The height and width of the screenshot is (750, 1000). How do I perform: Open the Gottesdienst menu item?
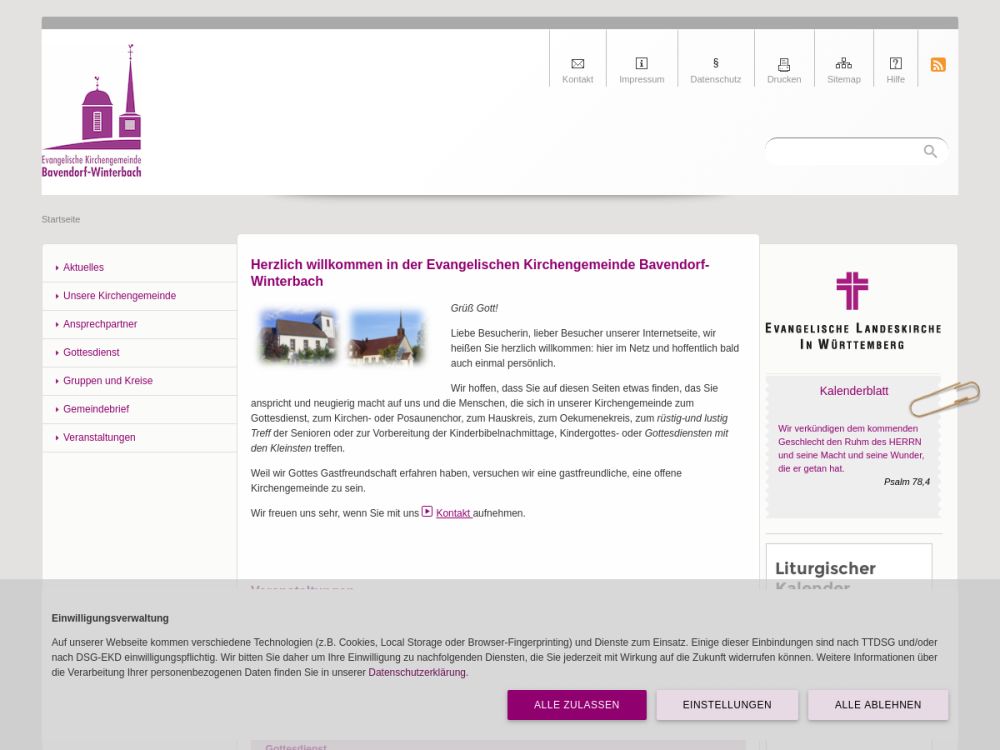tap(91, 353)
